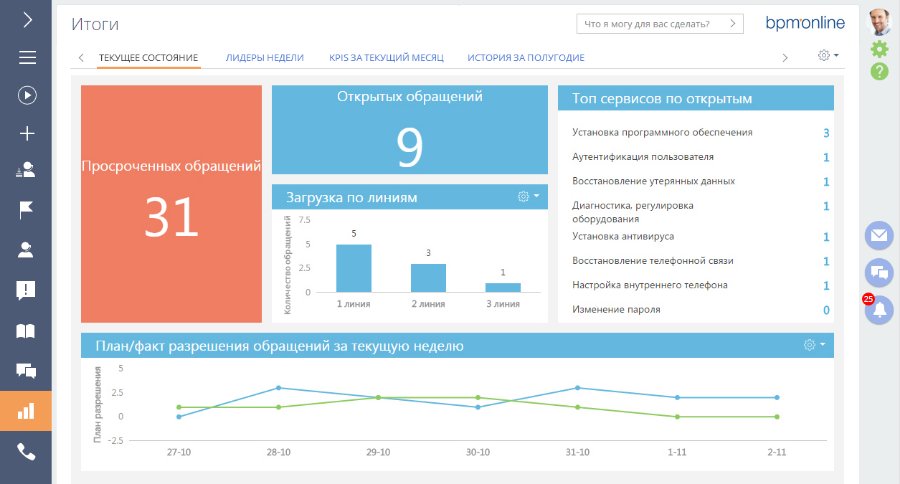
Task: Switch to the KPIs за текущий месяц tab
Action: tap(386, 58)
